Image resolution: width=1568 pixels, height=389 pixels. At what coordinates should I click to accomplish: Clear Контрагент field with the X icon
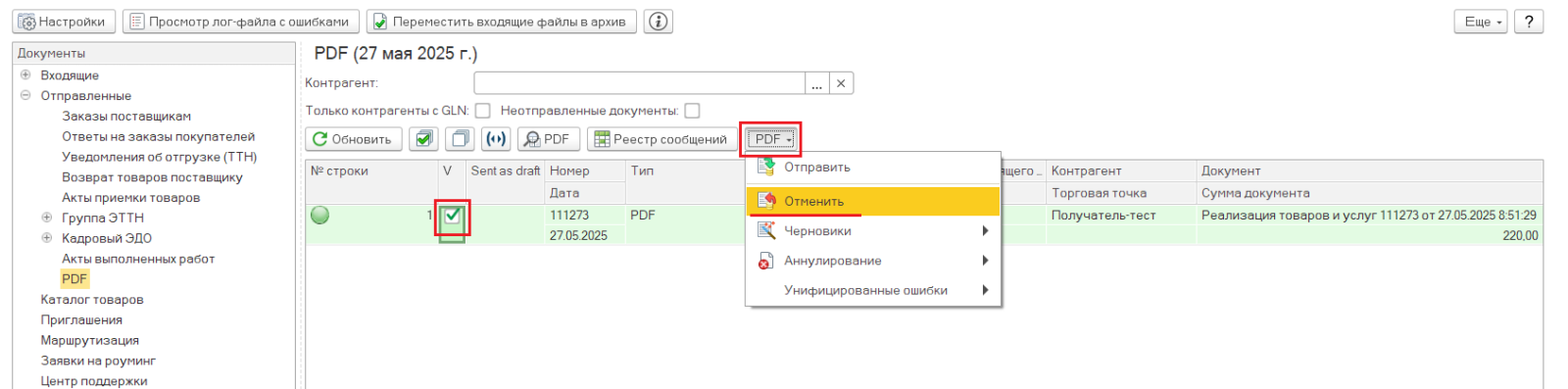841,83
